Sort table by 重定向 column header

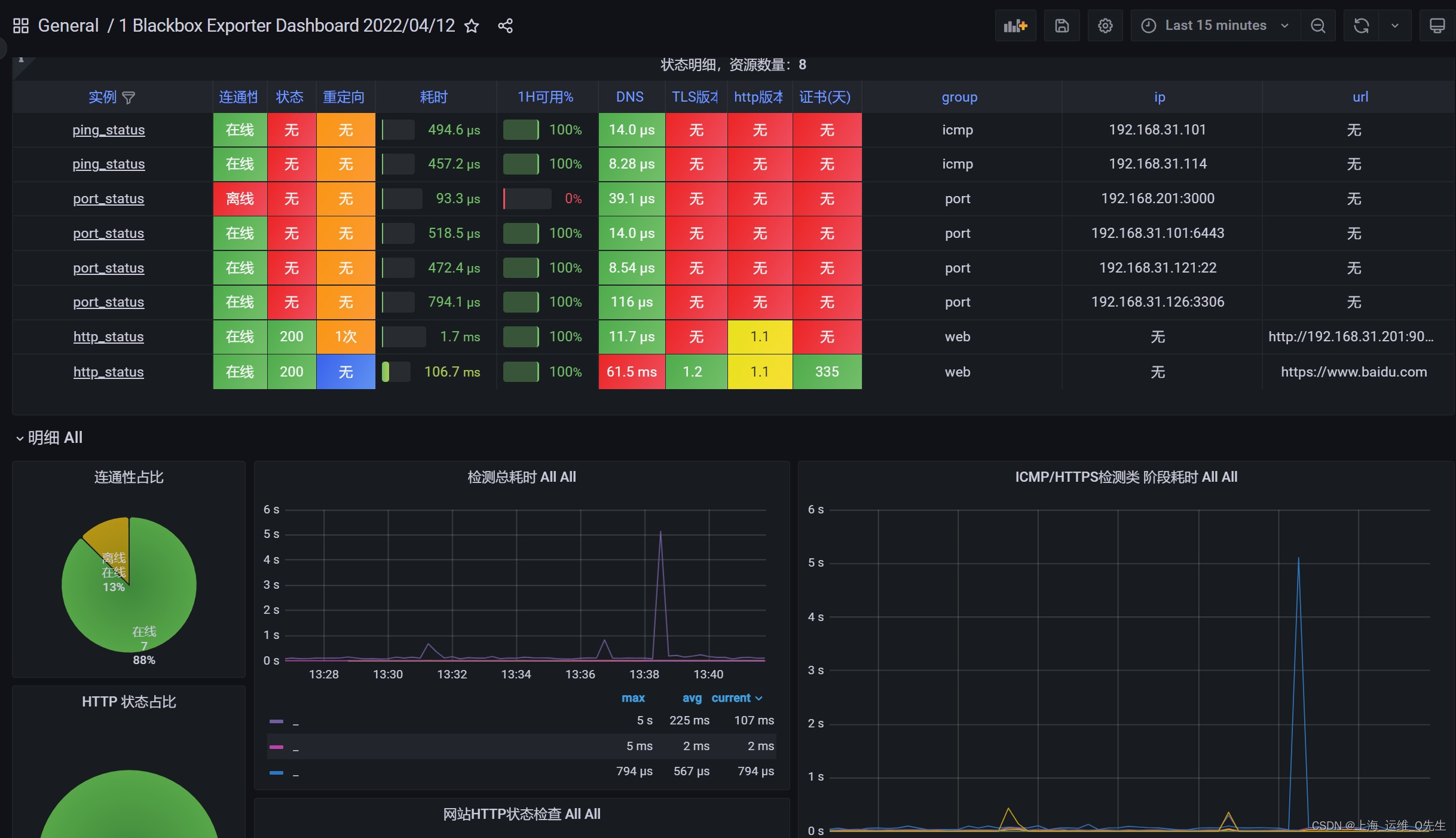click(x=344, y=97)
